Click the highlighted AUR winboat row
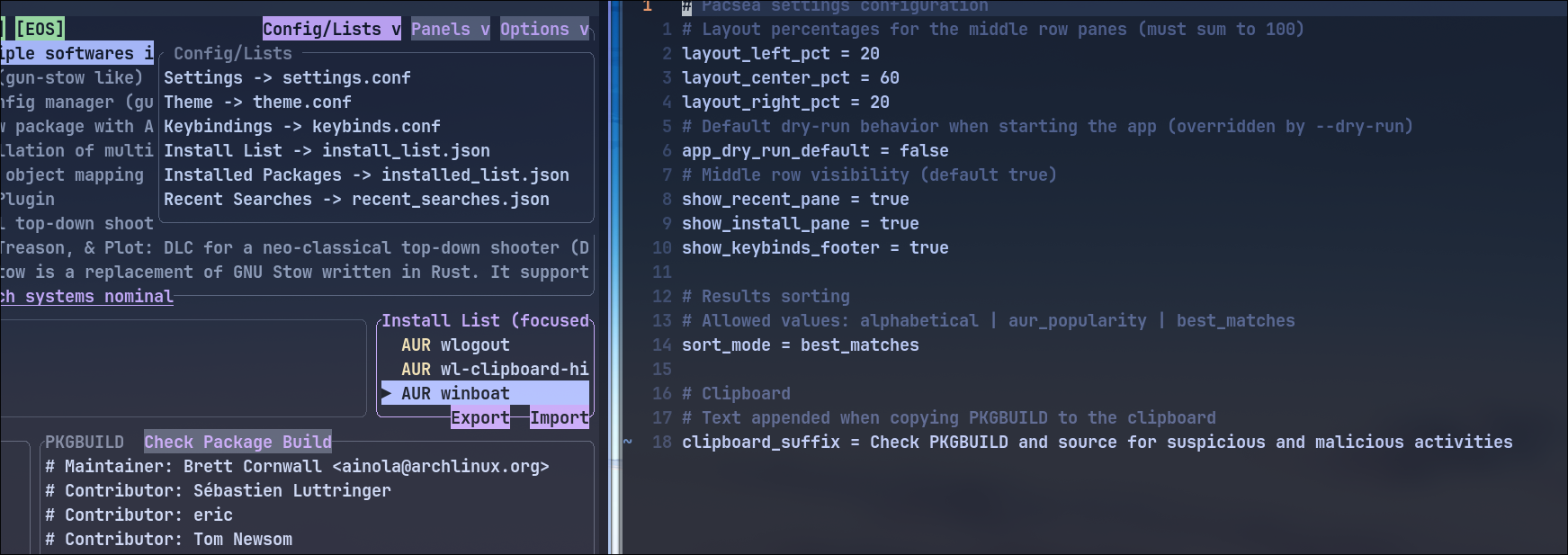The image size is (1568, 555). point(485,393)
